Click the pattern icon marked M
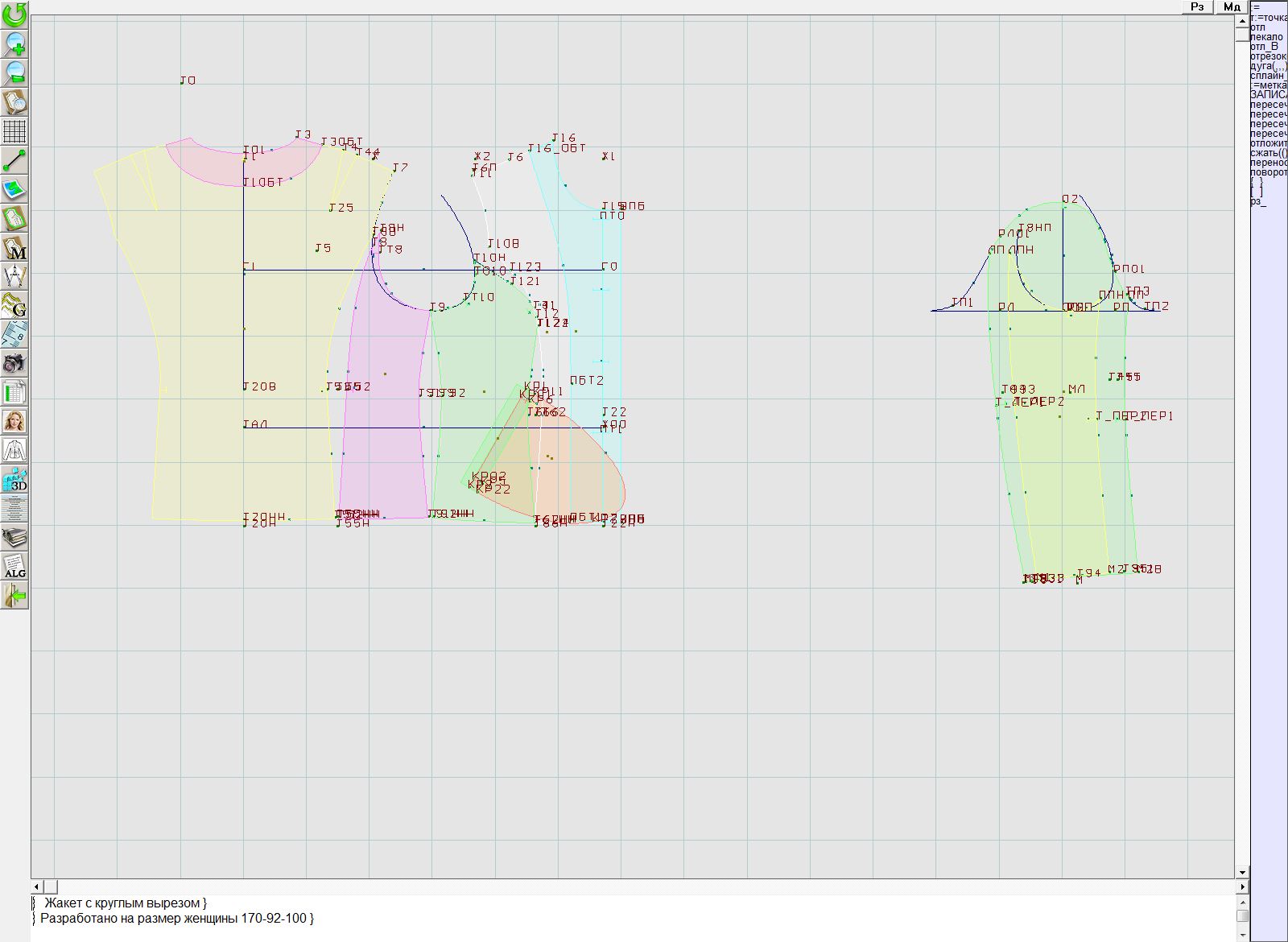This screenshot has width=1288, height=942. pyautogui.click(x=14, y=248)
